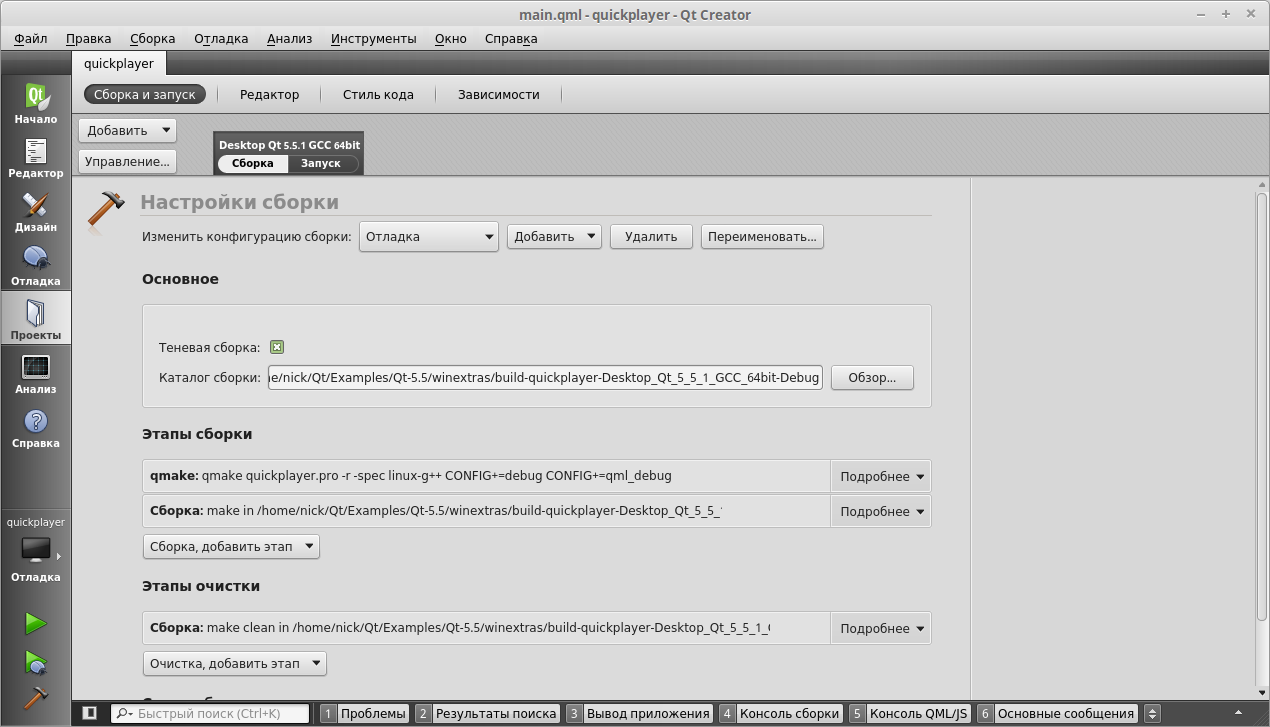Toggle the Теневая сборка checkbox
This screenshot has width=1270, height=727.
click(277, 347)
